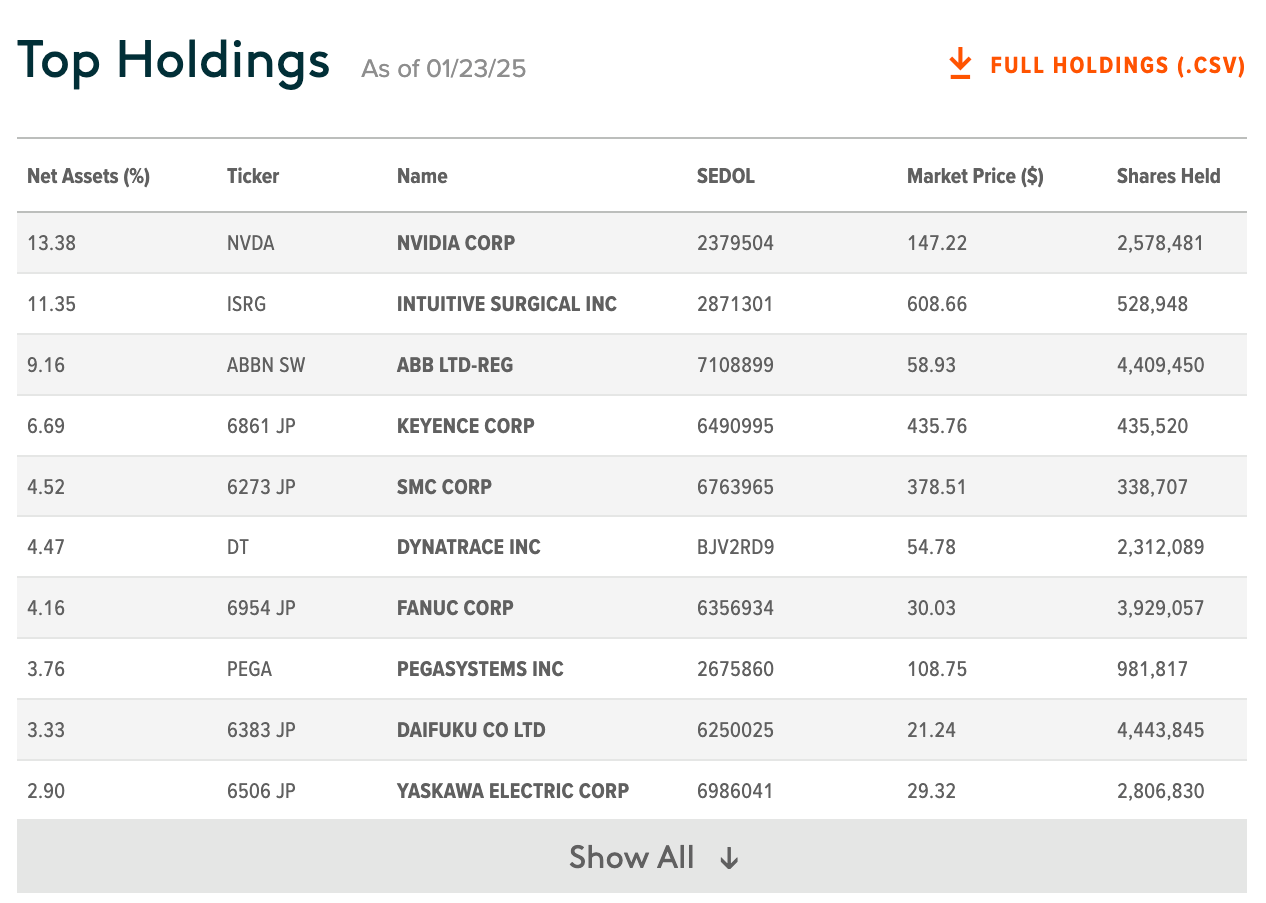The image size is (1266, 903).
Task: Select the INTUITIVE SURGICAL INC row name
Action: (507, 304)
